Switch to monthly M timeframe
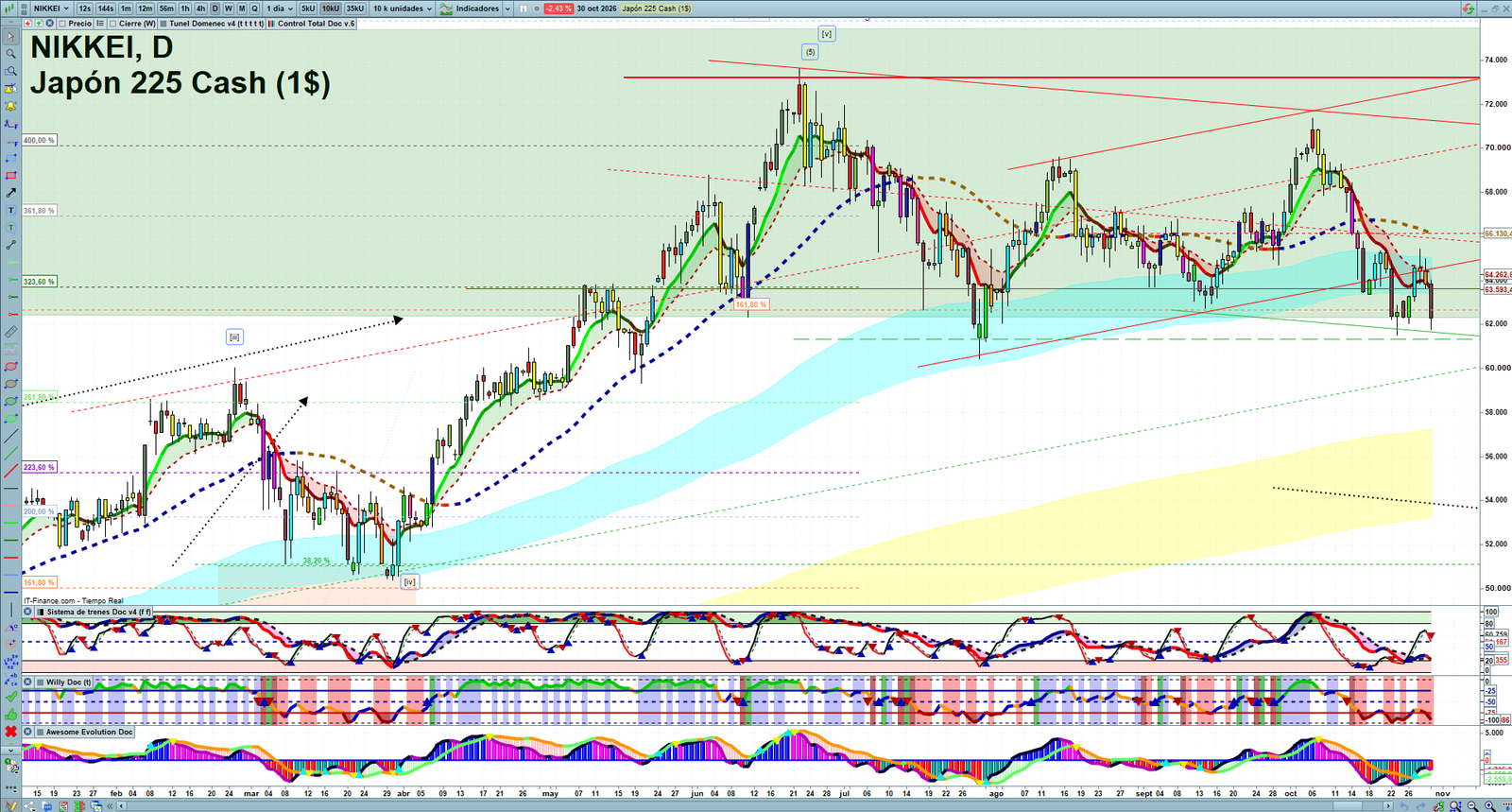The height and width of the screenshot is (812, 1512). [x=241, y=9]
